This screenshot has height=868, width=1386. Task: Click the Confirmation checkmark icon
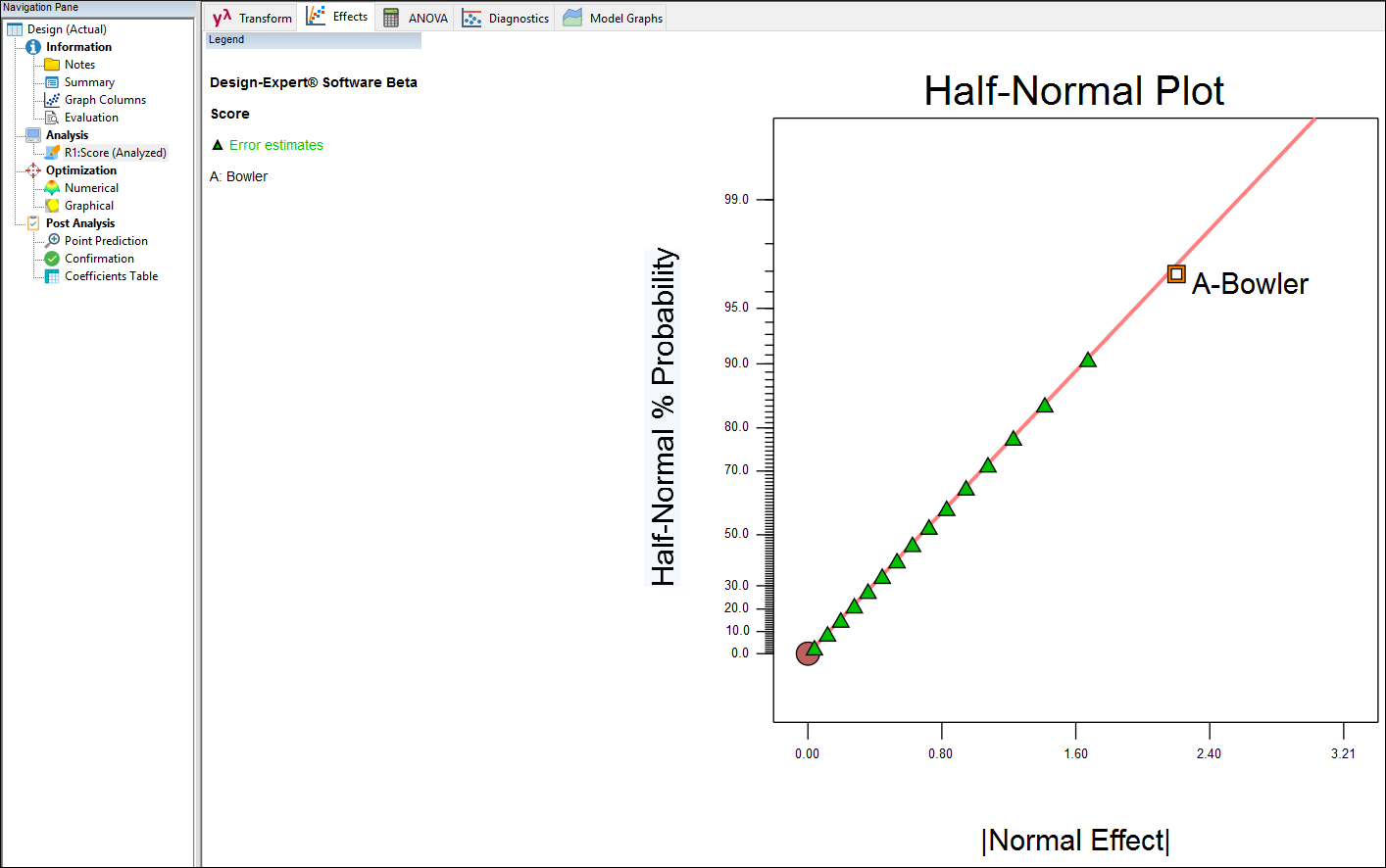point(50,258)
